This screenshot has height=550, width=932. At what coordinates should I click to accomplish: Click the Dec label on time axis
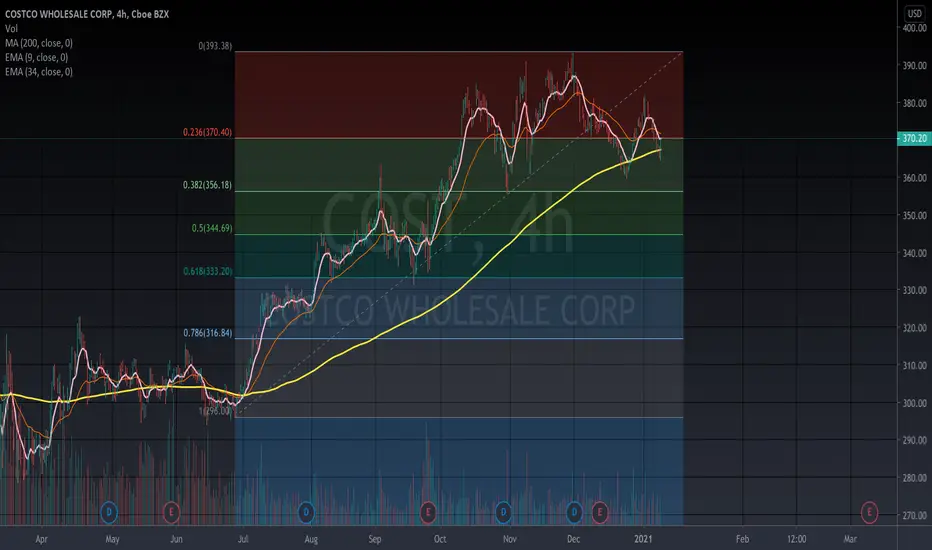[x=573, y=539]
